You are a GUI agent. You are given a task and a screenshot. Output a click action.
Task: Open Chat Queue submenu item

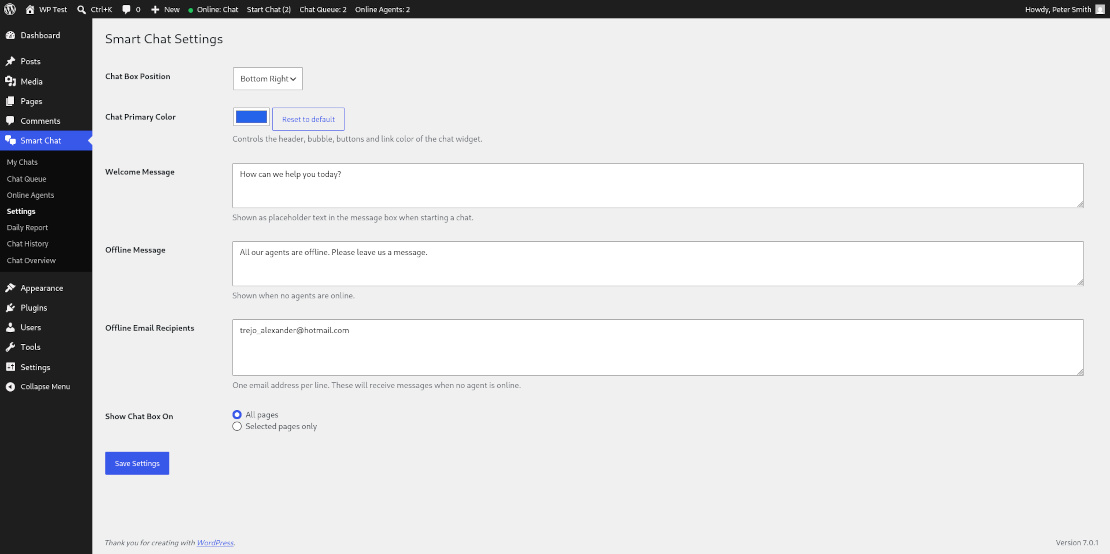(26, 179)
